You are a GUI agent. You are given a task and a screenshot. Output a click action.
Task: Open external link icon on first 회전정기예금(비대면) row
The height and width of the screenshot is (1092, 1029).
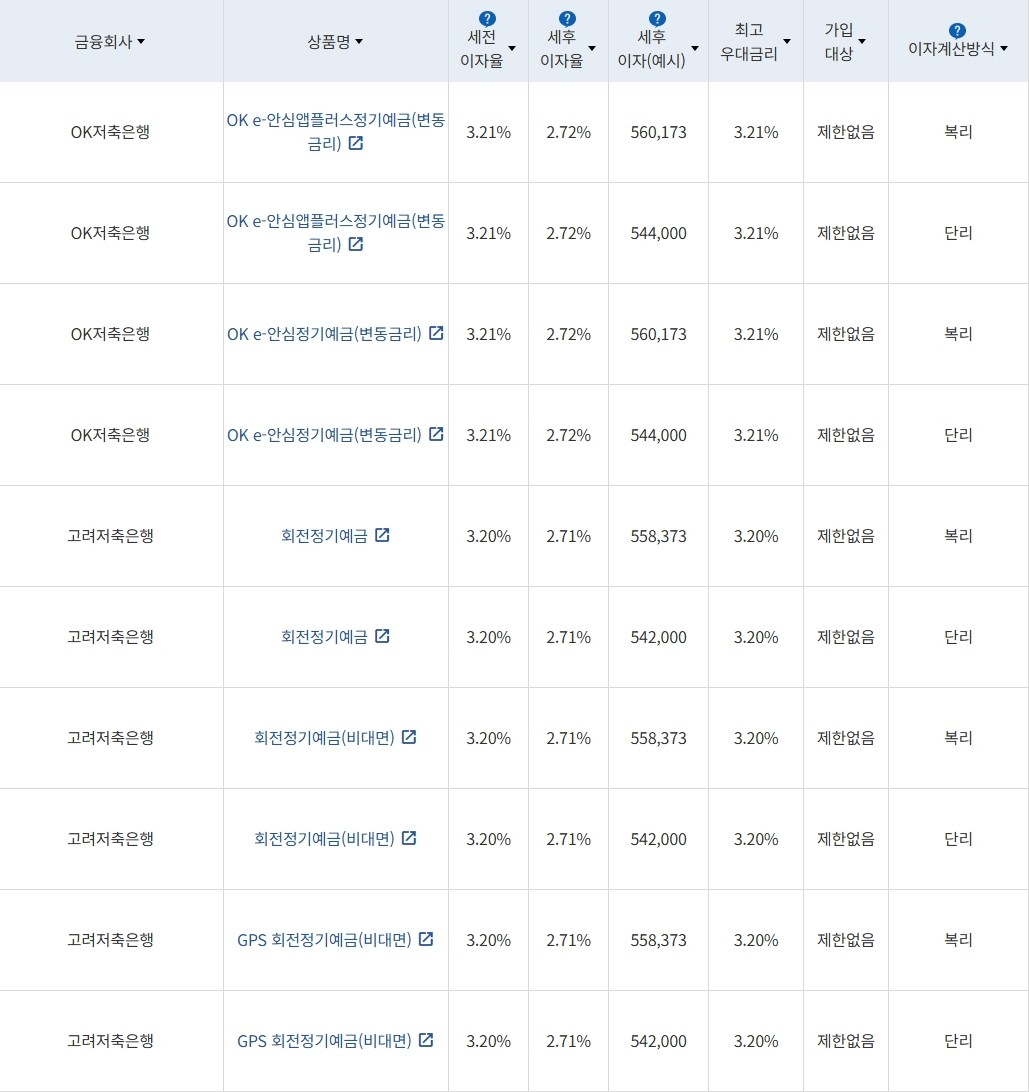coord(409,738)
